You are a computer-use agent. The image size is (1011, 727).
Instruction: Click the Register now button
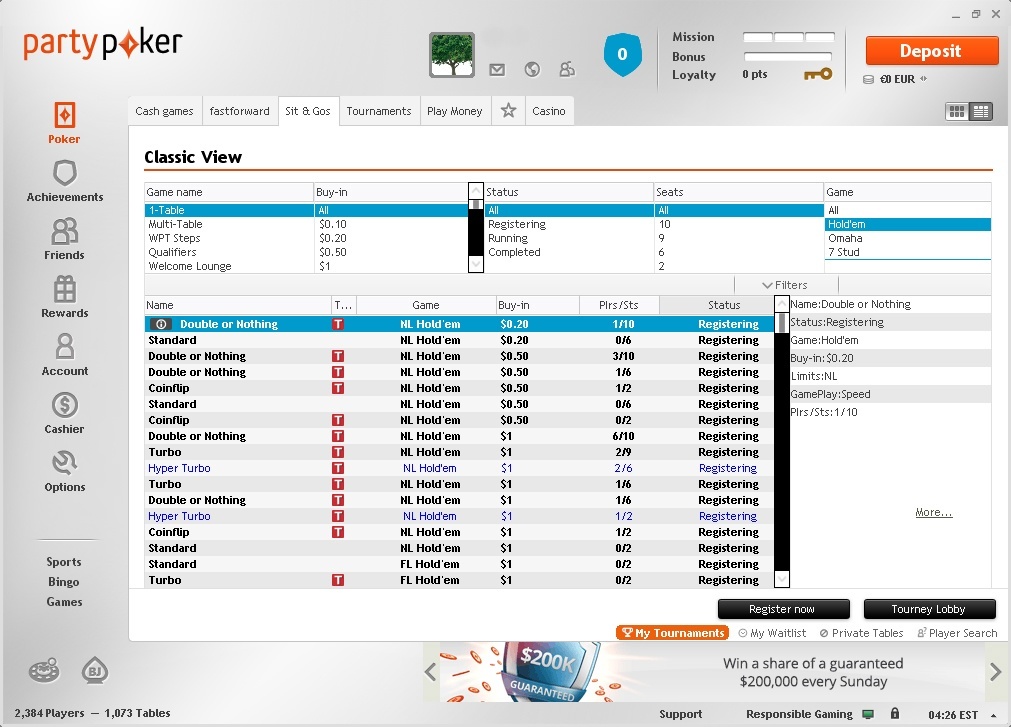click(x=783, y=609)
